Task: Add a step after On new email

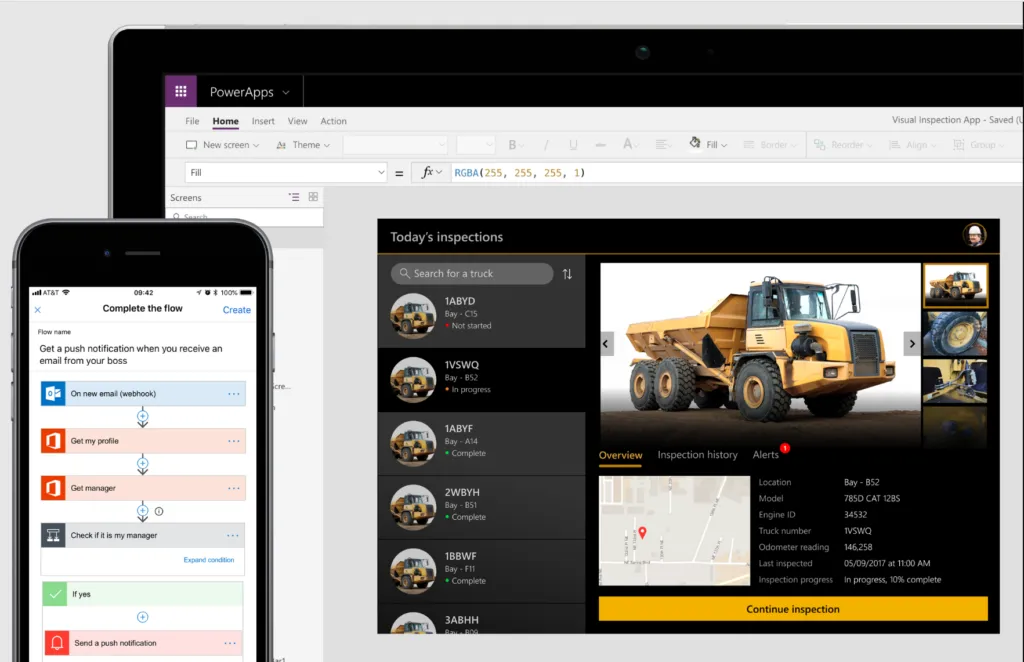Action: (142, 416)
